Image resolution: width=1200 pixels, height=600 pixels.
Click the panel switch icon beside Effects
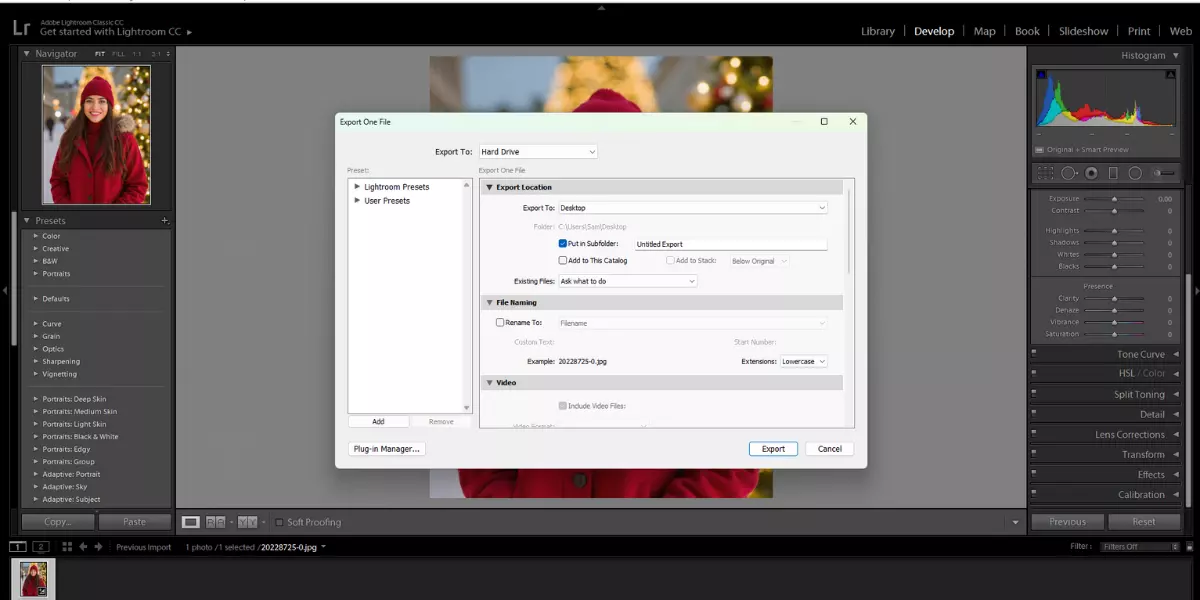(x=1033, y=474)
